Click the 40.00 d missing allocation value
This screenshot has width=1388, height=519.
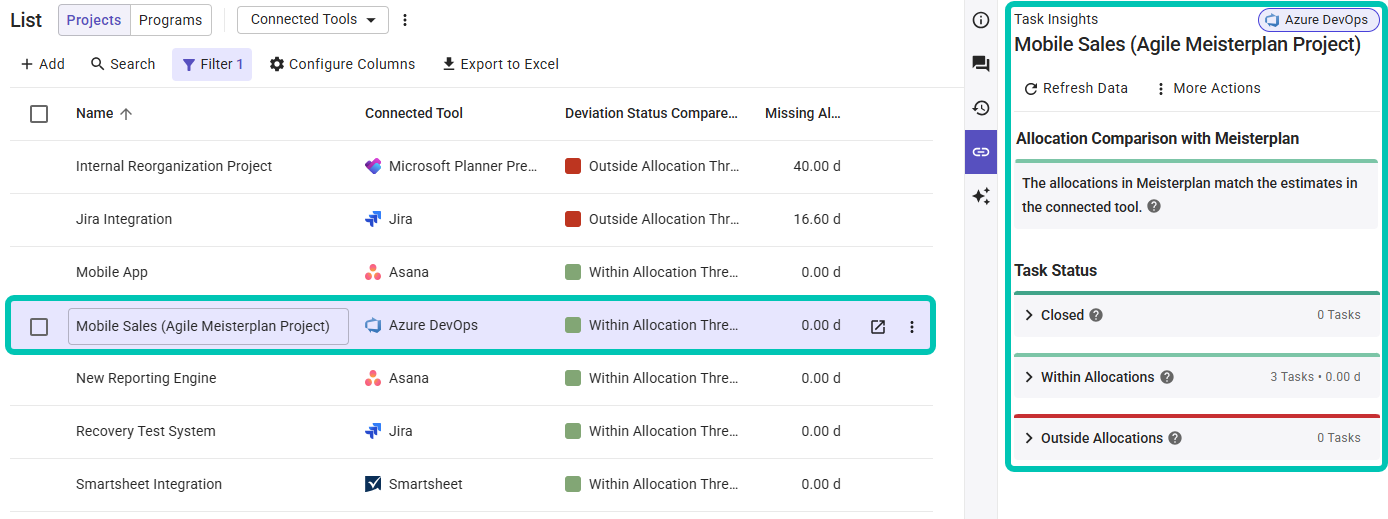click(817, 167)
